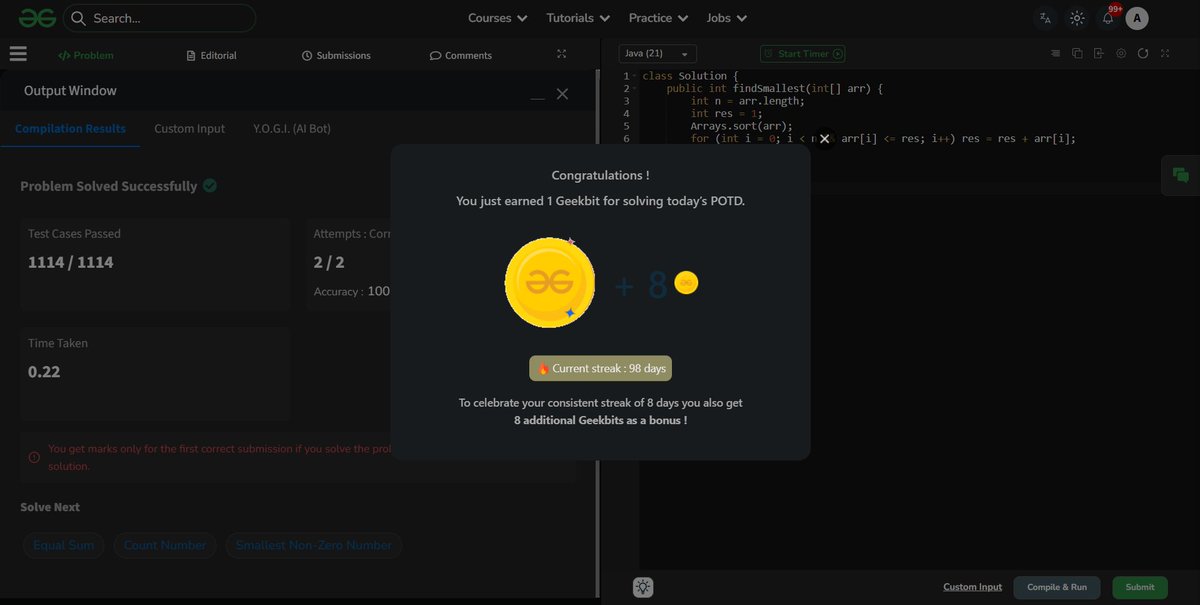Image resolution: width=1200 pixels, height=605 pixels.
Task: Expand the Practice menu
Action: click(x=658, y=18)
